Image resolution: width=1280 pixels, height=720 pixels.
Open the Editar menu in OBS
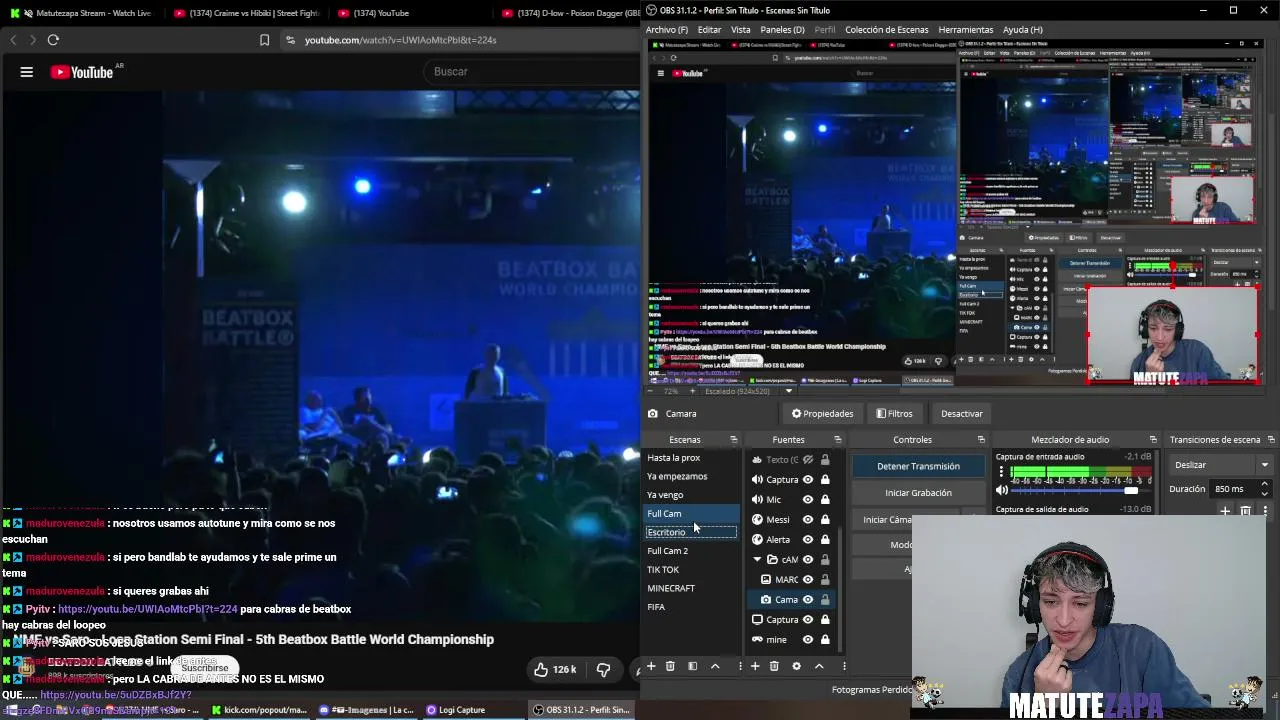coord(709,30)
